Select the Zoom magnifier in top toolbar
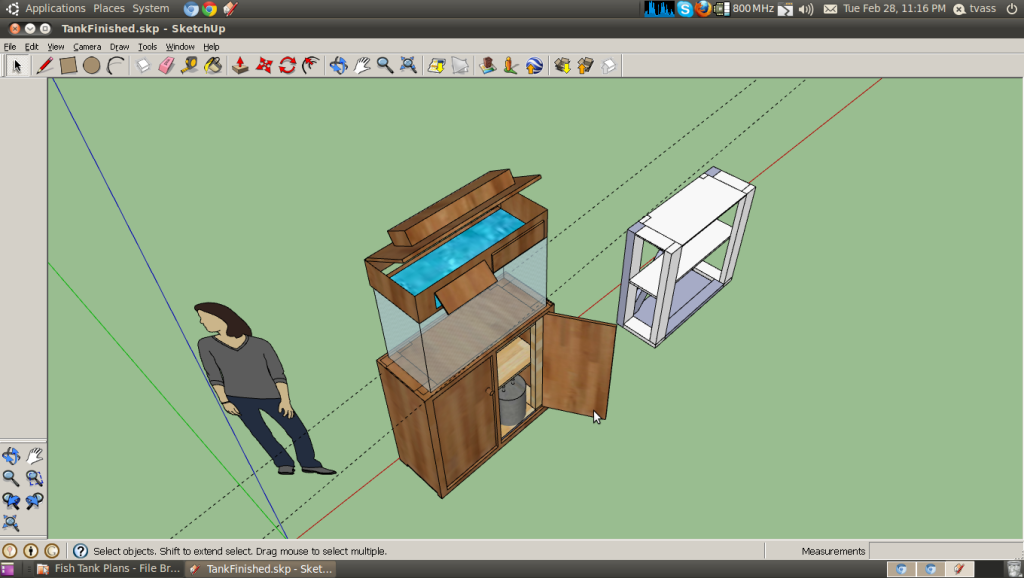 pyautogui.click(x=385, y=65)
